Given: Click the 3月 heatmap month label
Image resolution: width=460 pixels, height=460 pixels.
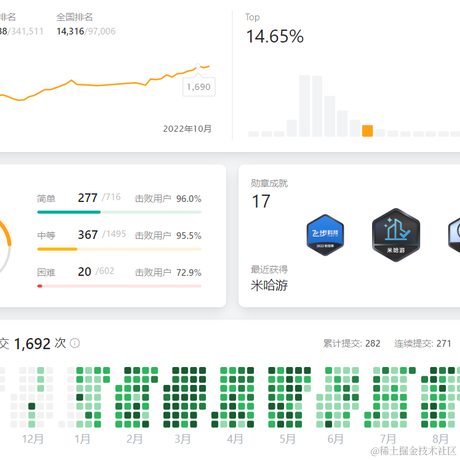Looking at the screenshot, I should pyautogui.click(x=183, y=439).
